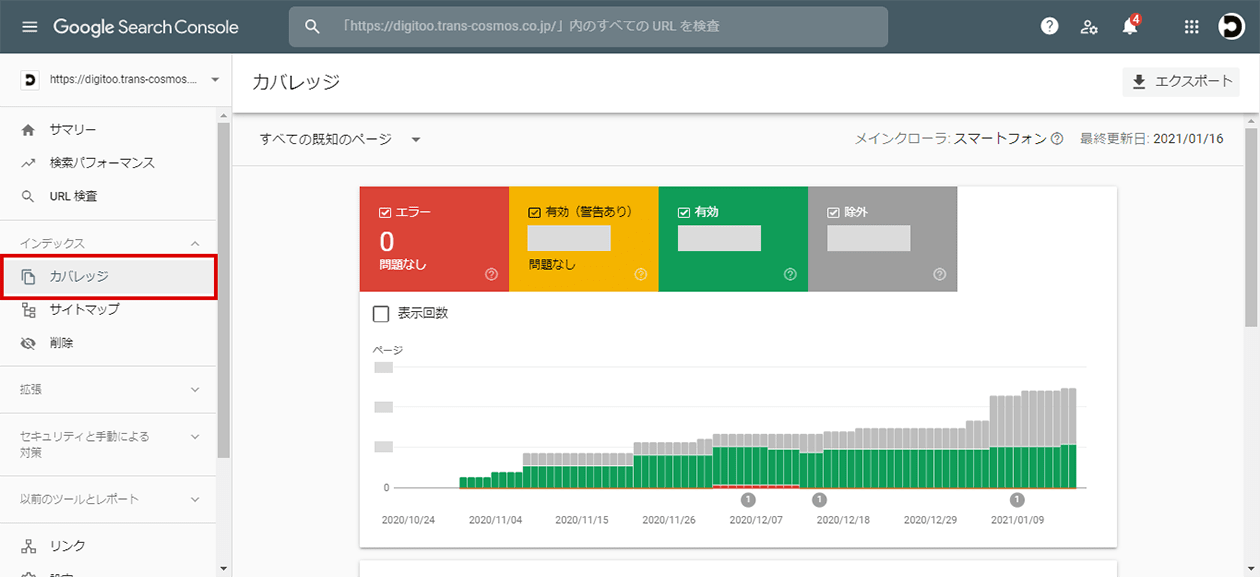
Task: Go to サマリー in sidebar
Action: coord(73,130)
